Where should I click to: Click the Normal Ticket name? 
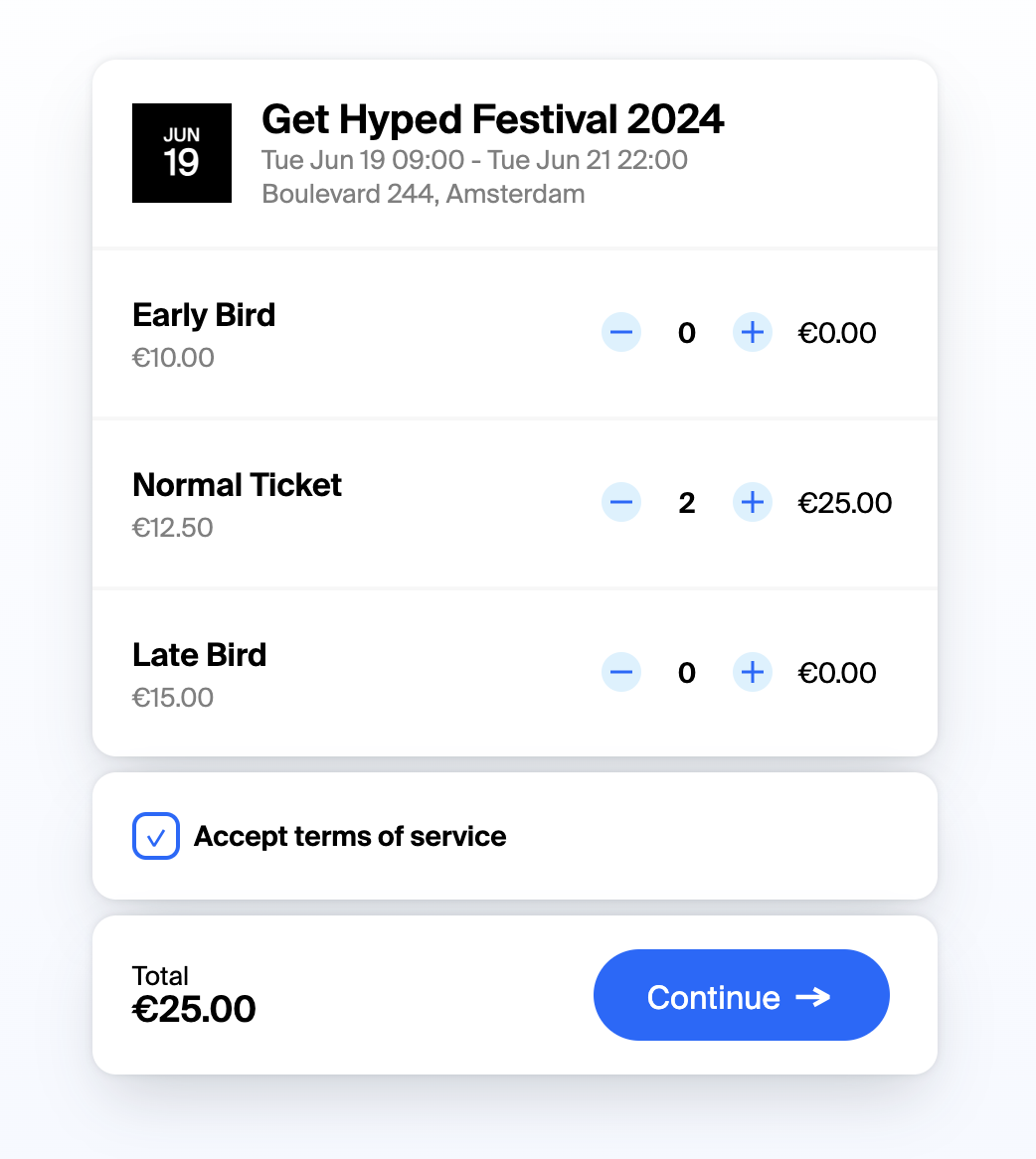(237, 485)
